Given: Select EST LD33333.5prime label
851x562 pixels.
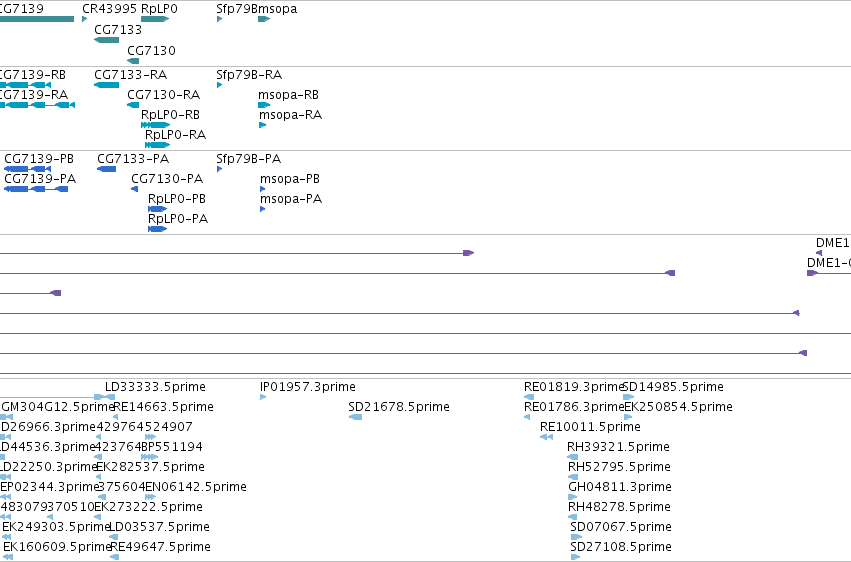Looking at the screenshot, I should tap(155, 387).
